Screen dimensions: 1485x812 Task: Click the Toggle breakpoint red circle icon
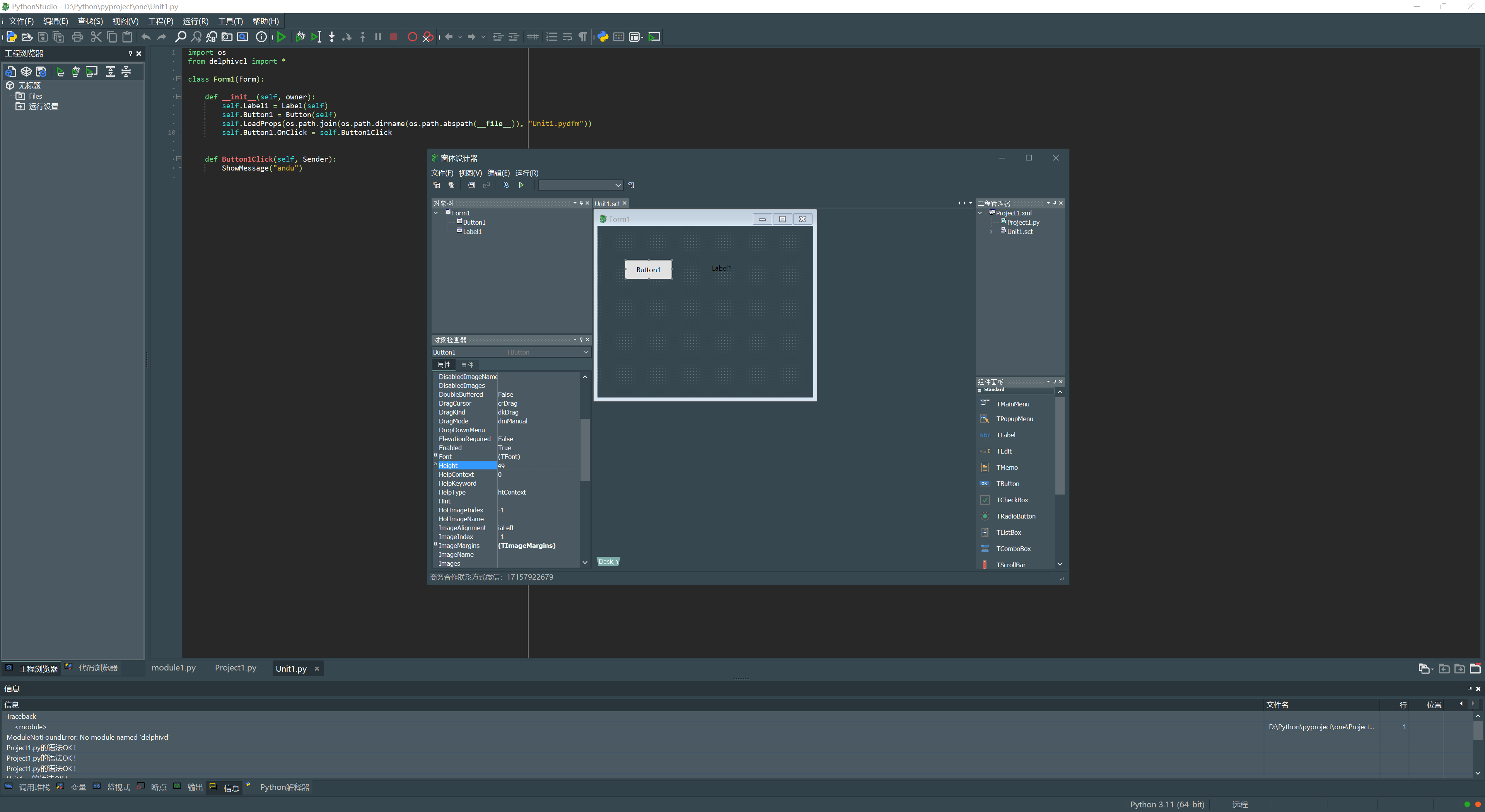[412, 37]
